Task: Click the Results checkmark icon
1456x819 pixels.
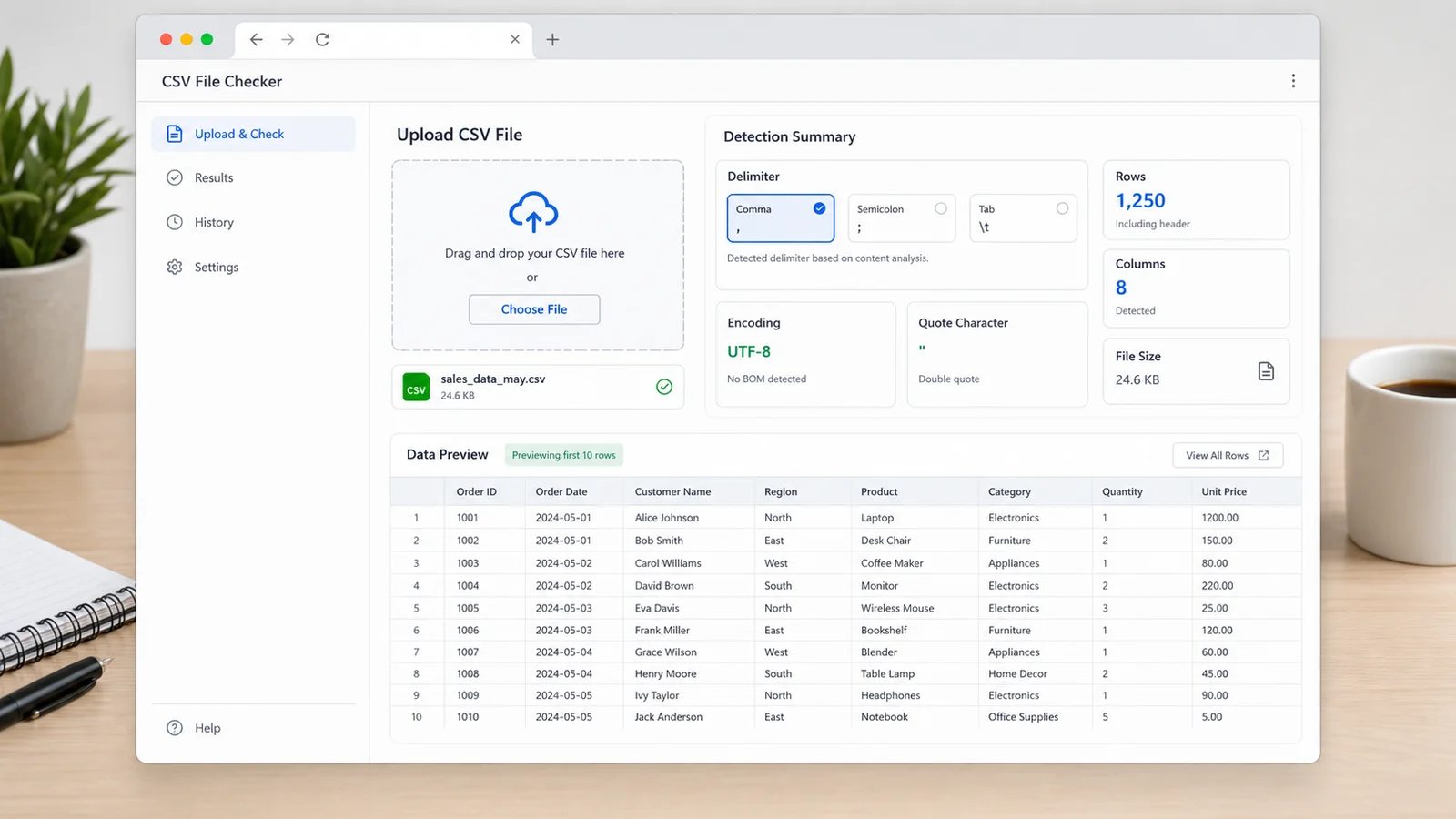Action: [175, 177]
